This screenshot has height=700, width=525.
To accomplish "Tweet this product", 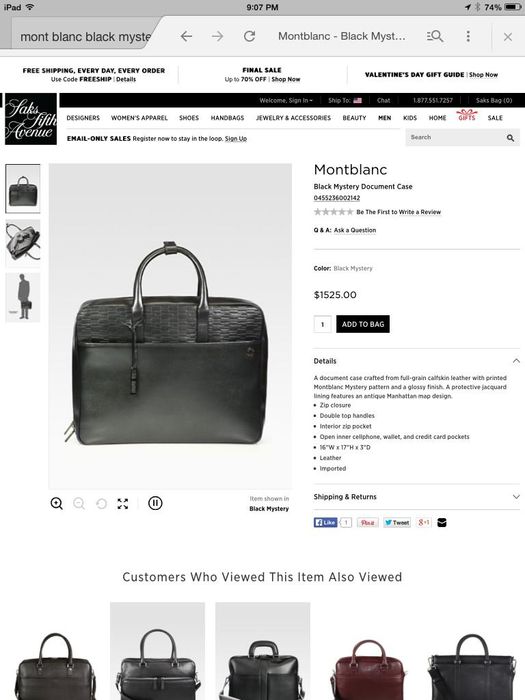I will (x=396, y=522).
